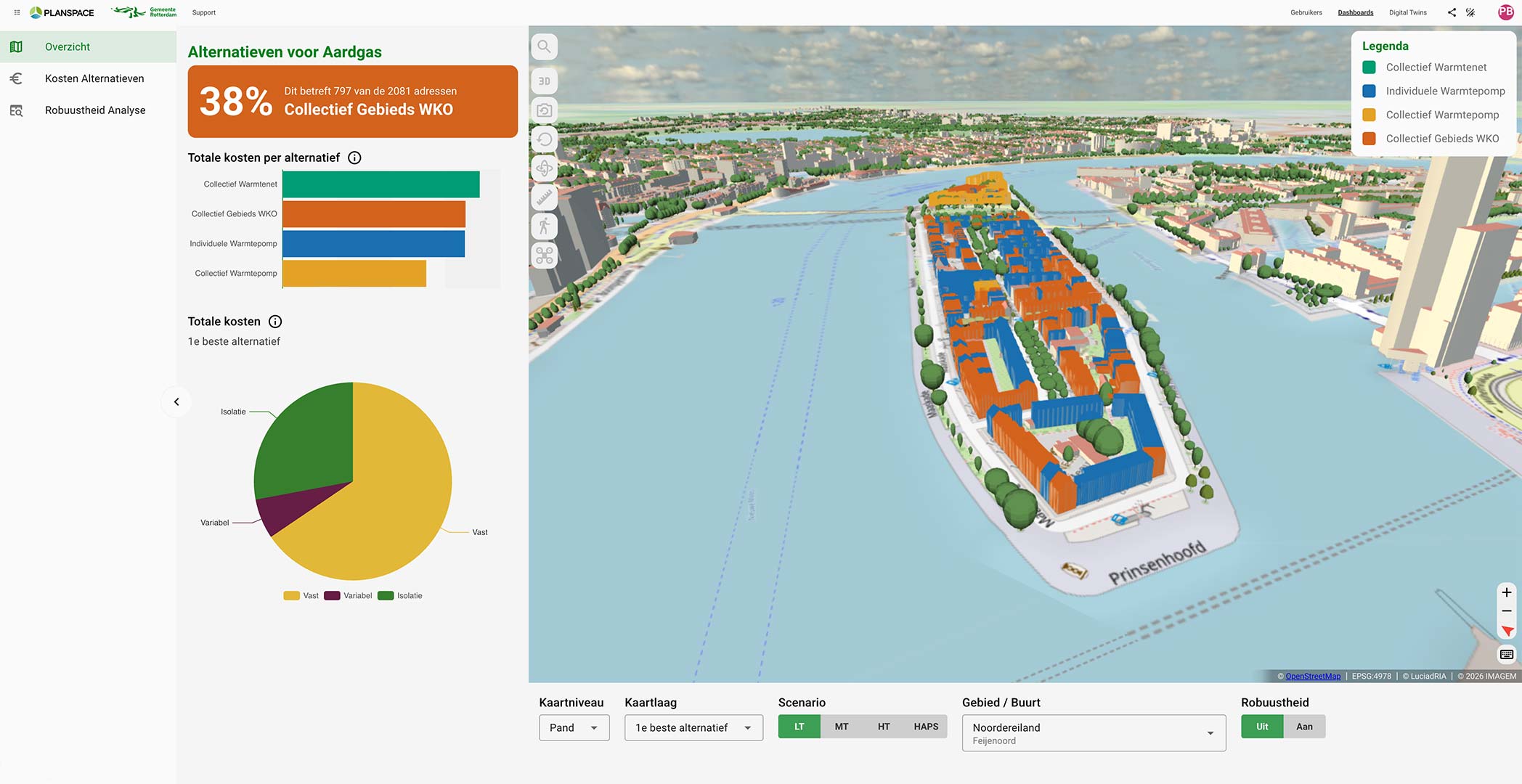Open Kosten Alternatieven in the sidebar
The width and height of the screenshot is (1522, 784).
click(94, 78)
